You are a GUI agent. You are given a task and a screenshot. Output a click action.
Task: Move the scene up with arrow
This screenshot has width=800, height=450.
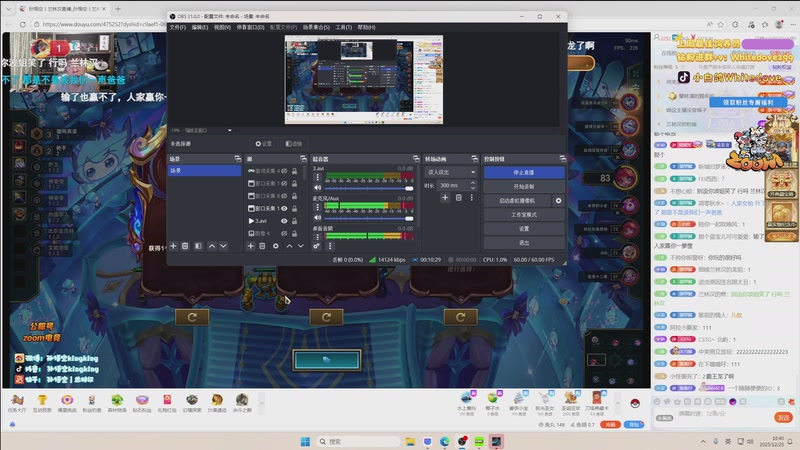[212, 246]
